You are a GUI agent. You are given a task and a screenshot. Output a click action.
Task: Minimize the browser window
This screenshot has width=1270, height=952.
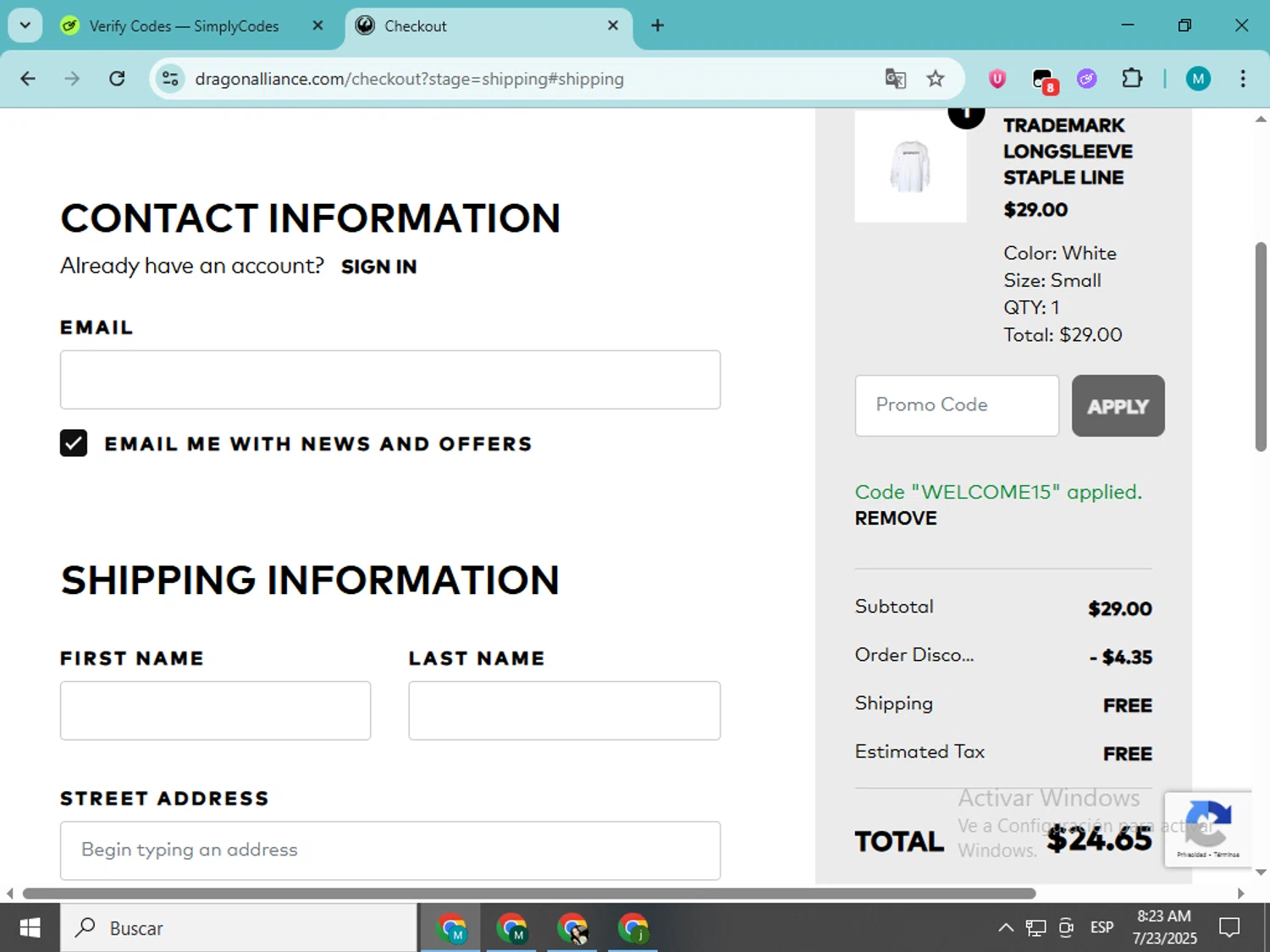click(1128, 25)
